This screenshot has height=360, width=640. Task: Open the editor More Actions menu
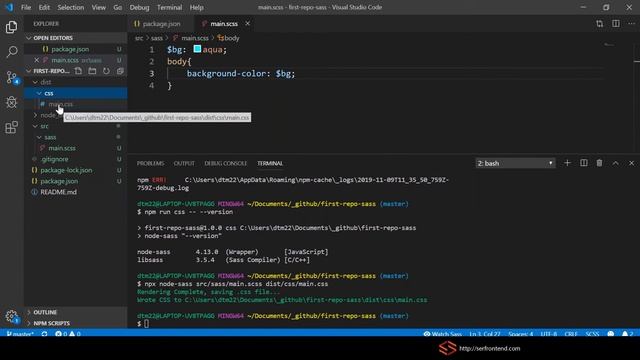tap(631, 24)
